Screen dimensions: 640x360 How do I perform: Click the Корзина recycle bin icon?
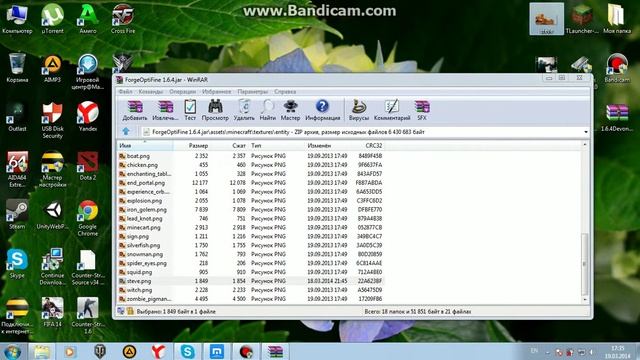point(17,68)
